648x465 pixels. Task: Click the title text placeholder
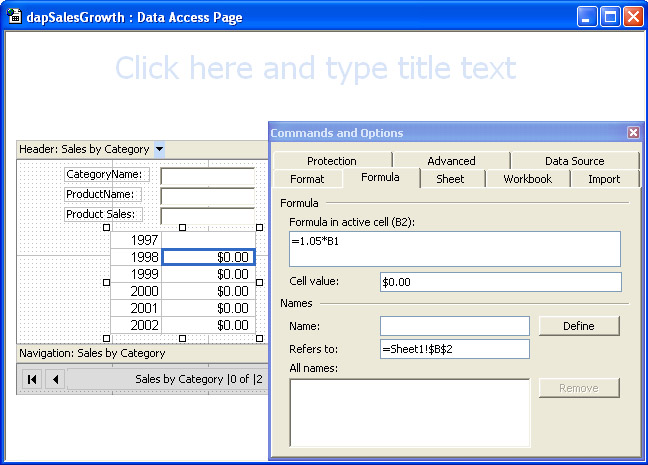[x=315, y=68]
